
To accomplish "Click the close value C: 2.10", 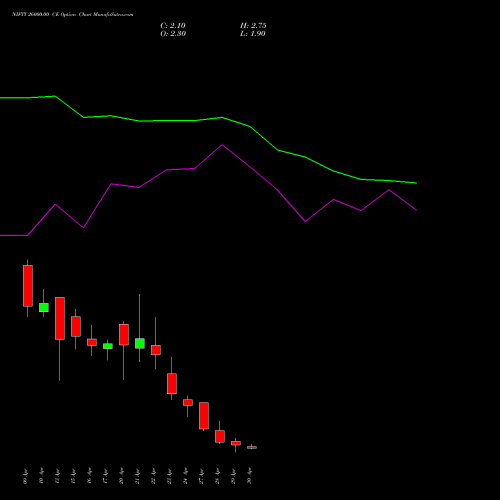I will (x=173, y=26).
